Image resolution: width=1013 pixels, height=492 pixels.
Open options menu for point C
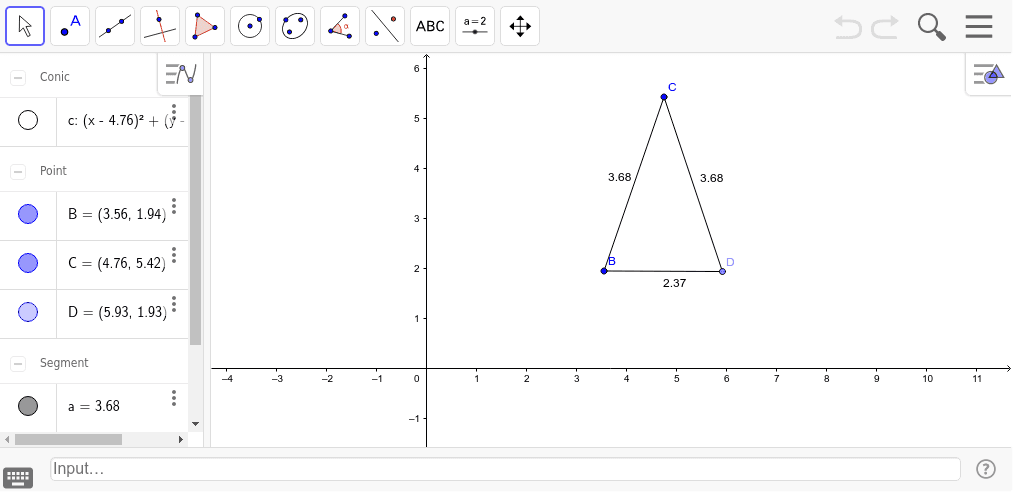174,255
